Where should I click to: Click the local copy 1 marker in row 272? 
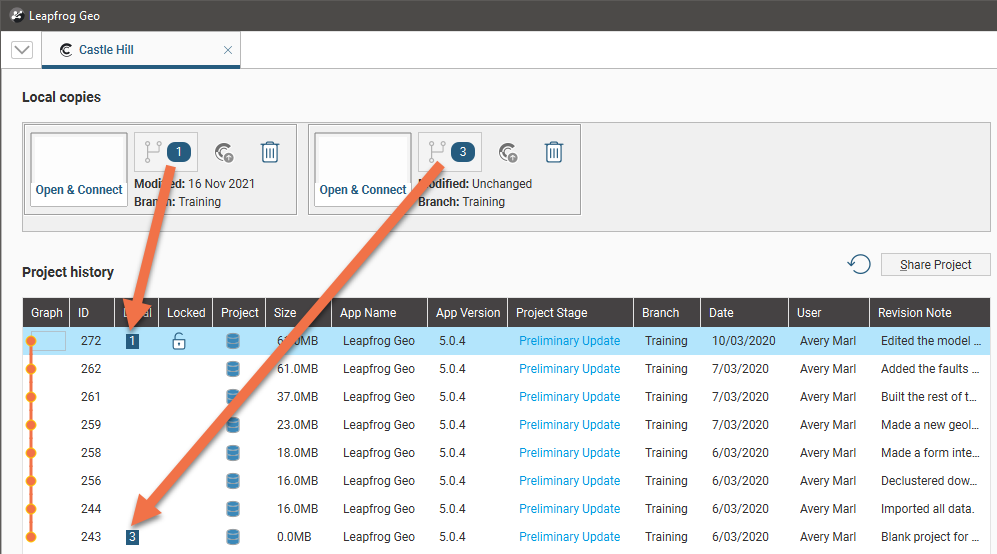tap(132, 341)
